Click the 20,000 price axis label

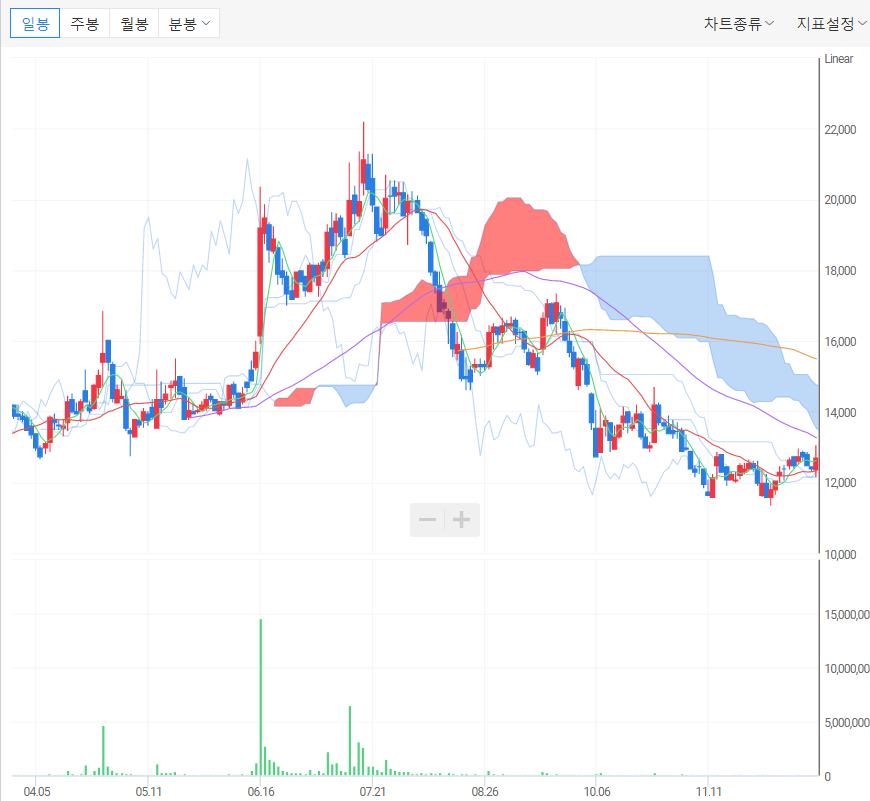pyautogui.click(x=840, y=200)
